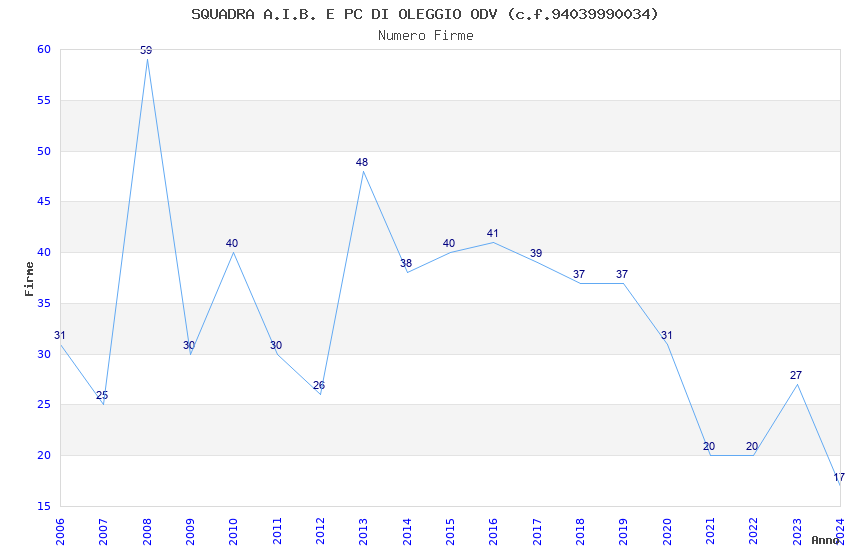Pick the data label 40 for year 2015

coord(449,243)
